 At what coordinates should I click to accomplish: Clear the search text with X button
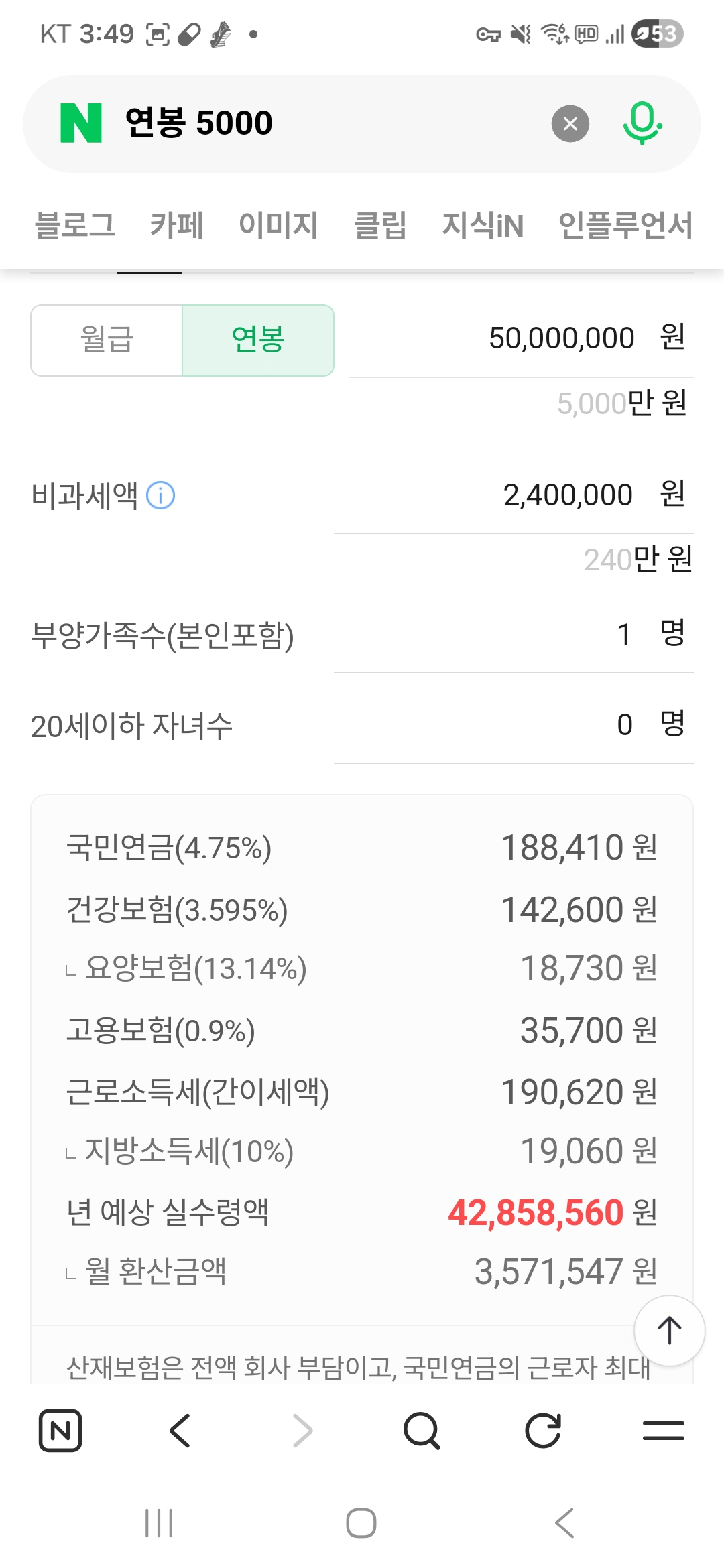[570, 123]
